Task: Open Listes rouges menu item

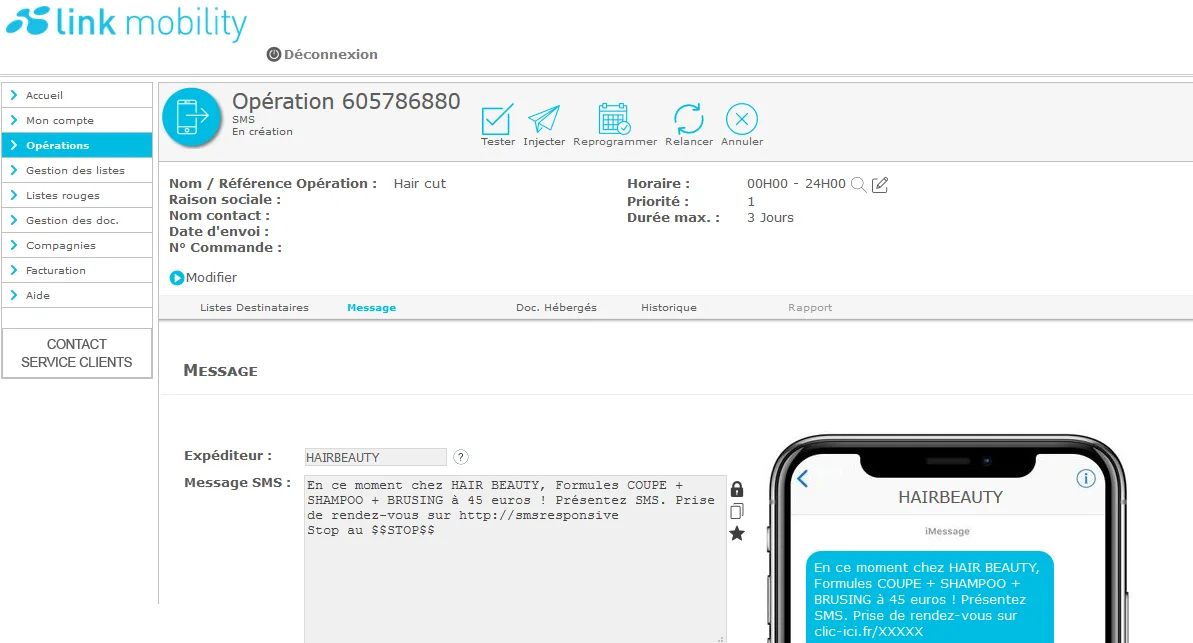Action: (x=77, y=196)
